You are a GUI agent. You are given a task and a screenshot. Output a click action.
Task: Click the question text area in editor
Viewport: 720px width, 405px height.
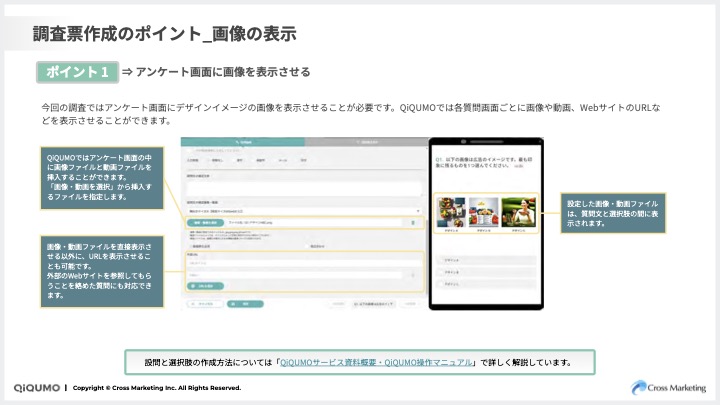point(304,188)
